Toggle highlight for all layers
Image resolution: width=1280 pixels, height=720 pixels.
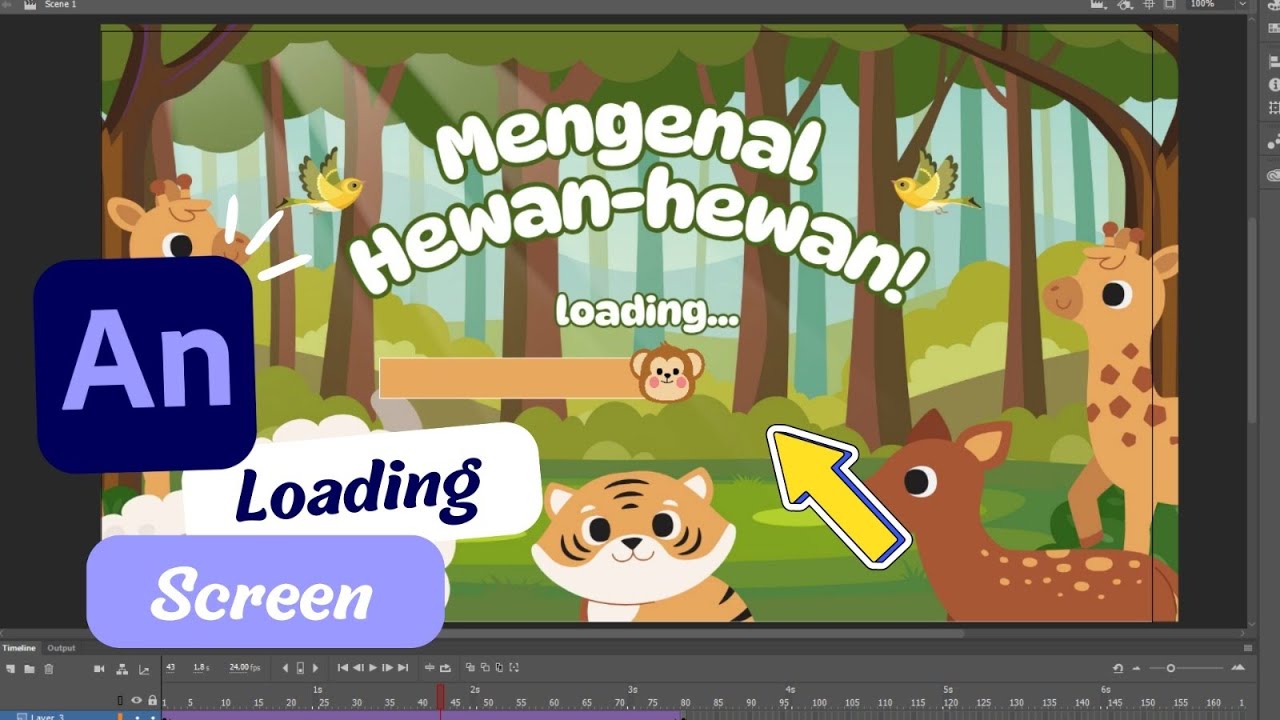point(120,701)
